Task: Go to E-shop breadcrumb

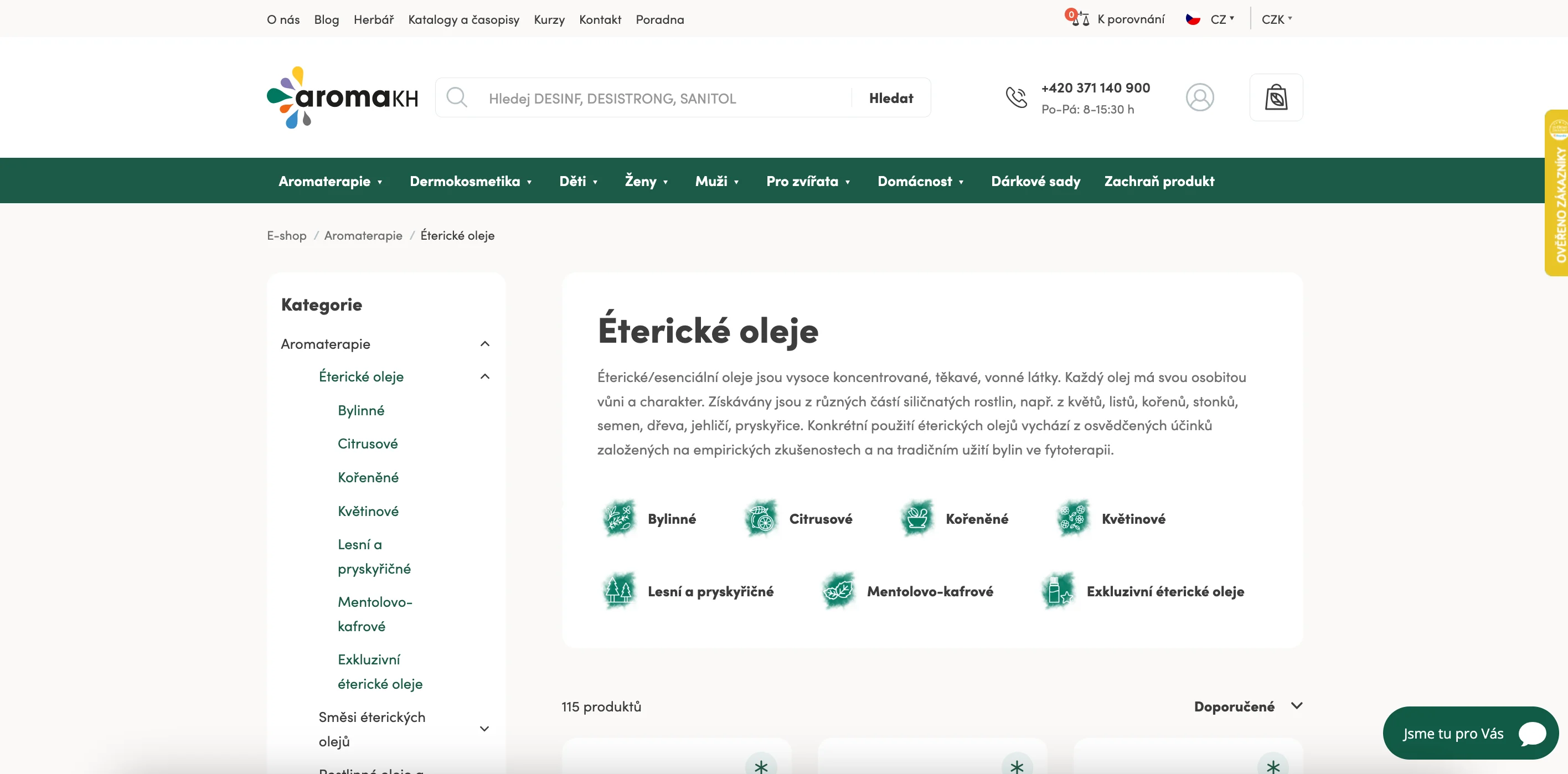Action: click(x=287, y=235)
